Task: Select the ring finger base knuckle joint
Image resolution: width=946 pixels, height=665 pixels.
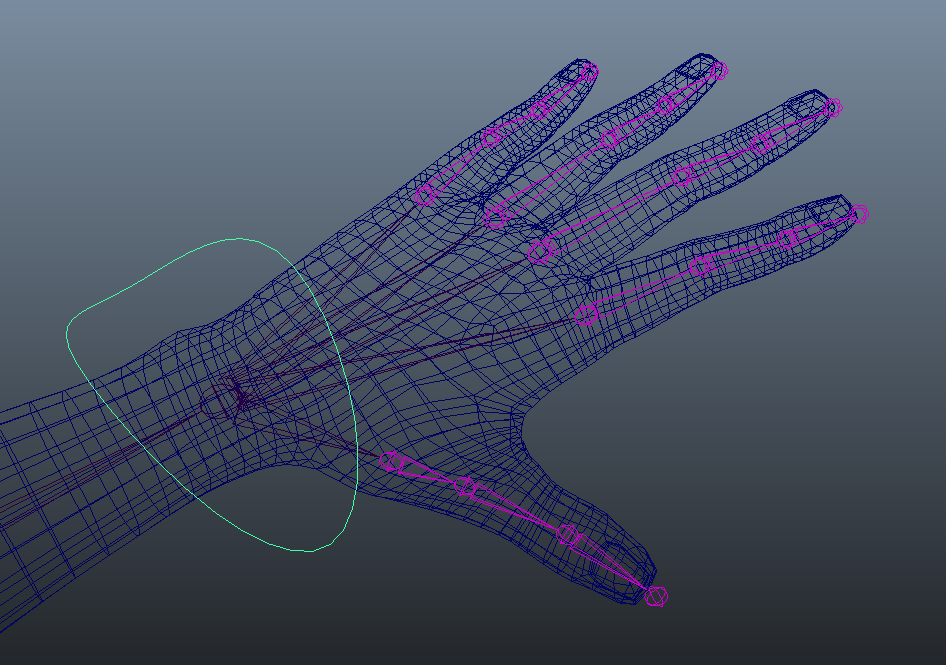Action: [495, 217]
